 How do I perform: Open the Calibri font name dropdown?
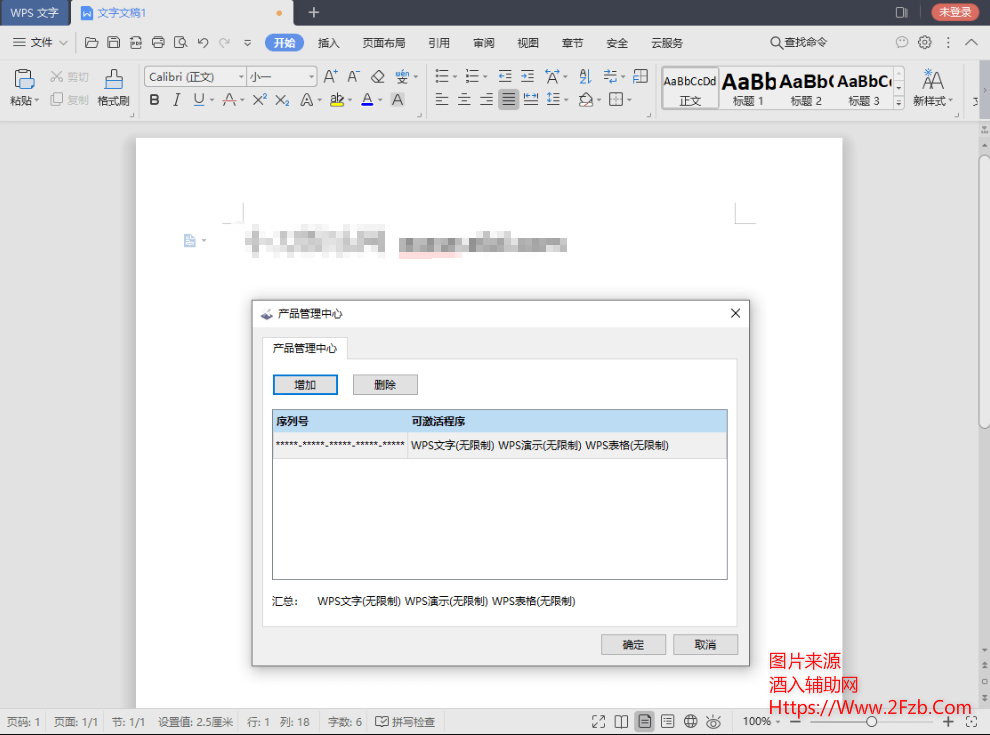(241, 77)
